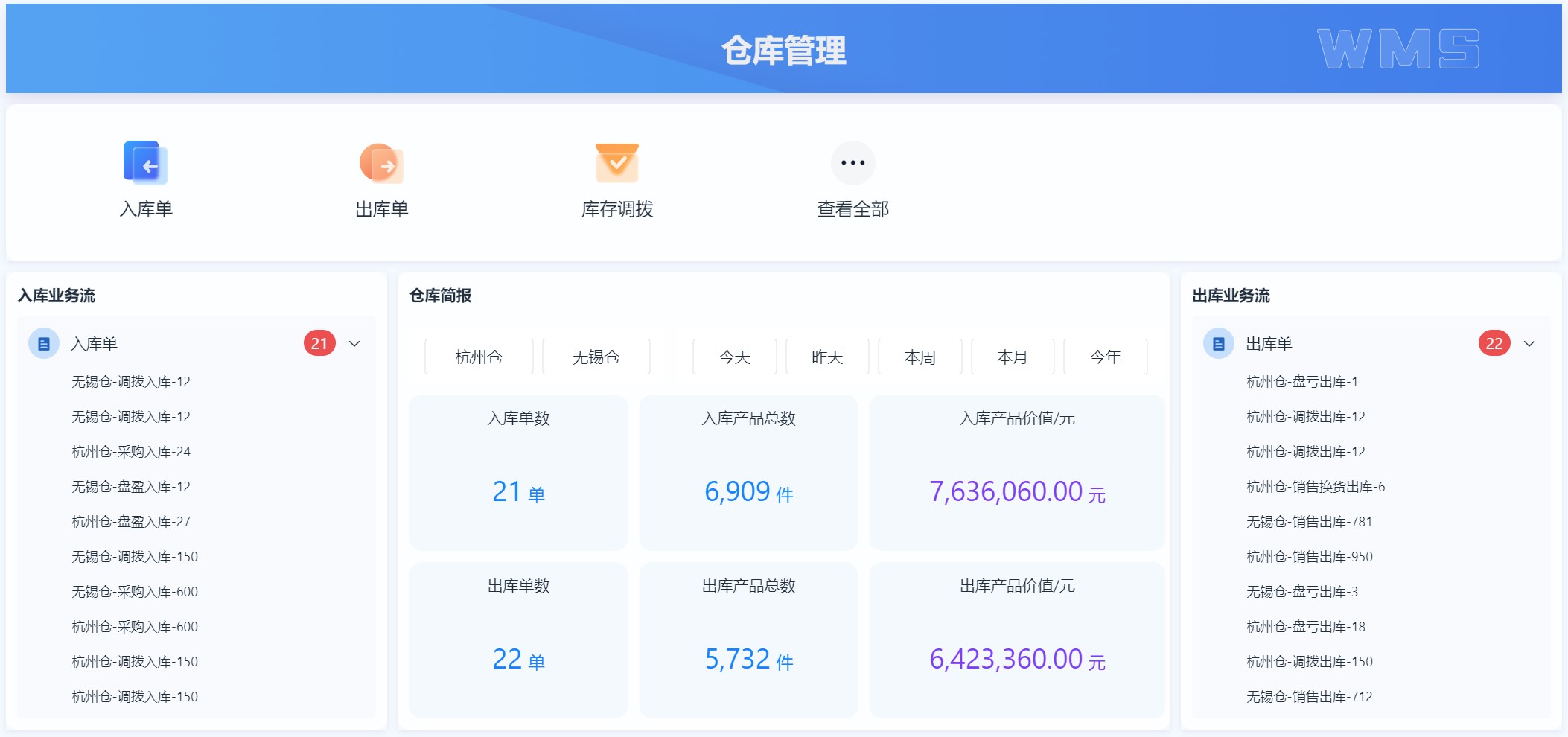1568x737 pixels.
Task: Open 杭州仓-盘盈入库-27 entry
Action: click(131, 521)
